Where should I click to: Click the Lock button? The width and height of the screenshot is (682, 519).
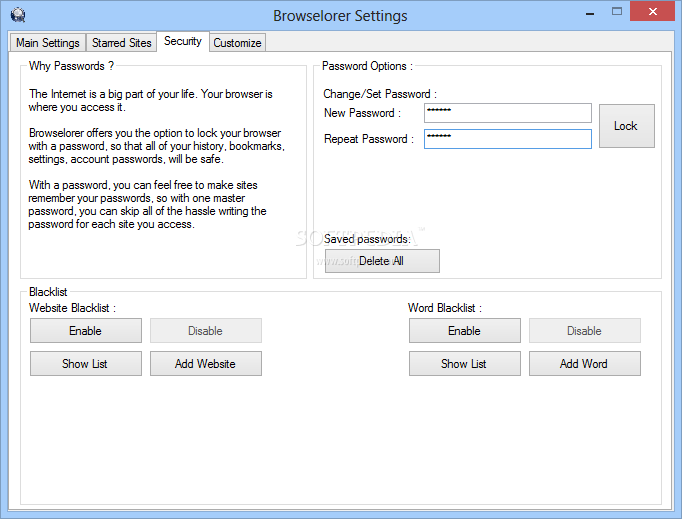(x=626, y=126)
